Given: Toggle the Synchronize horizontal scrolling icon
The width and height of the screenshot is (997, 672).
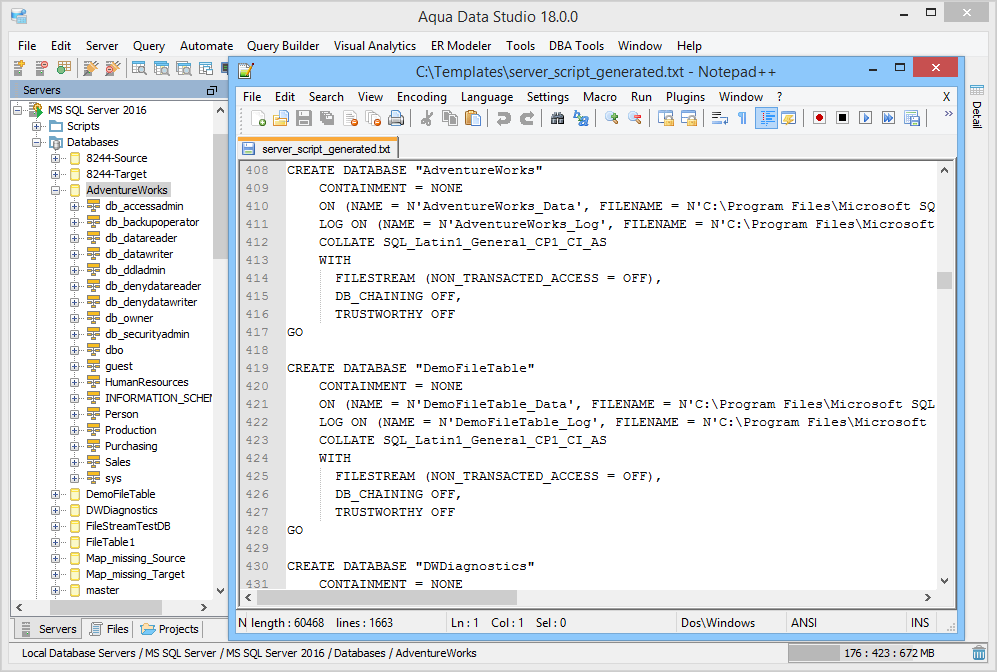Looking at the screenshot, I should [x=689, y=118].
